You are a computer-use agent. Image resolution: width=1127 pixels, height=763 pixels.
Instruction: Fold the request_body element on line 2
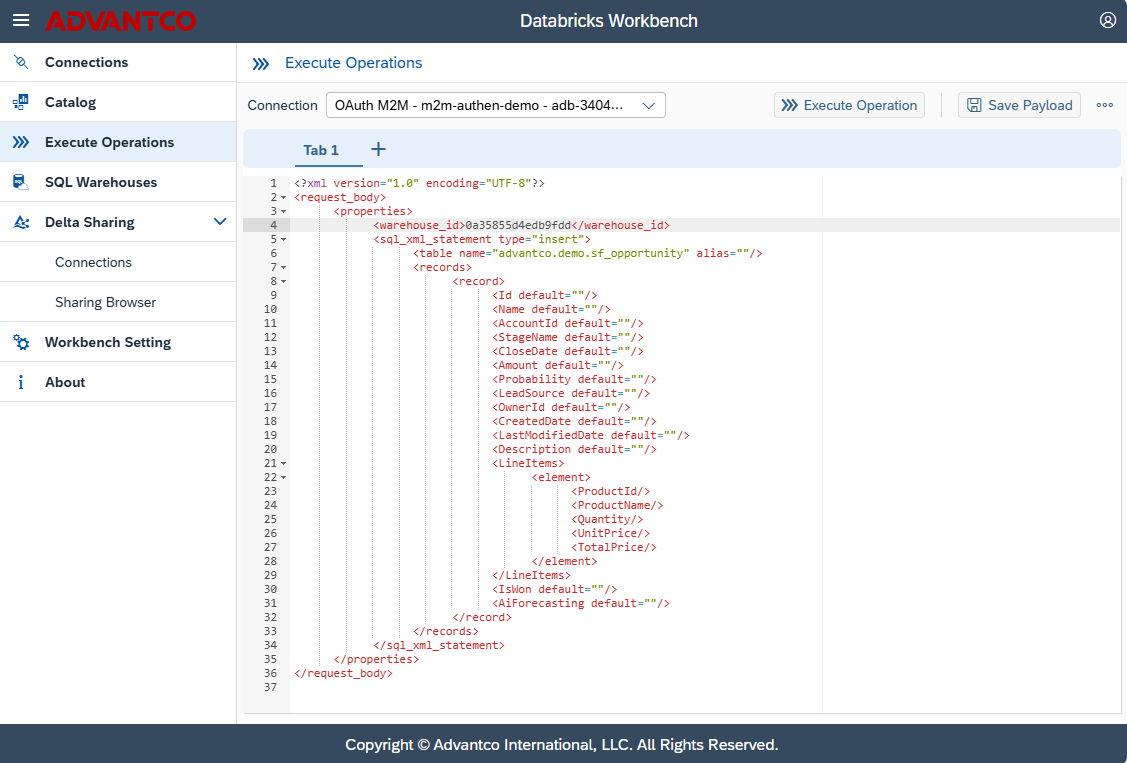tap(284, 198)
